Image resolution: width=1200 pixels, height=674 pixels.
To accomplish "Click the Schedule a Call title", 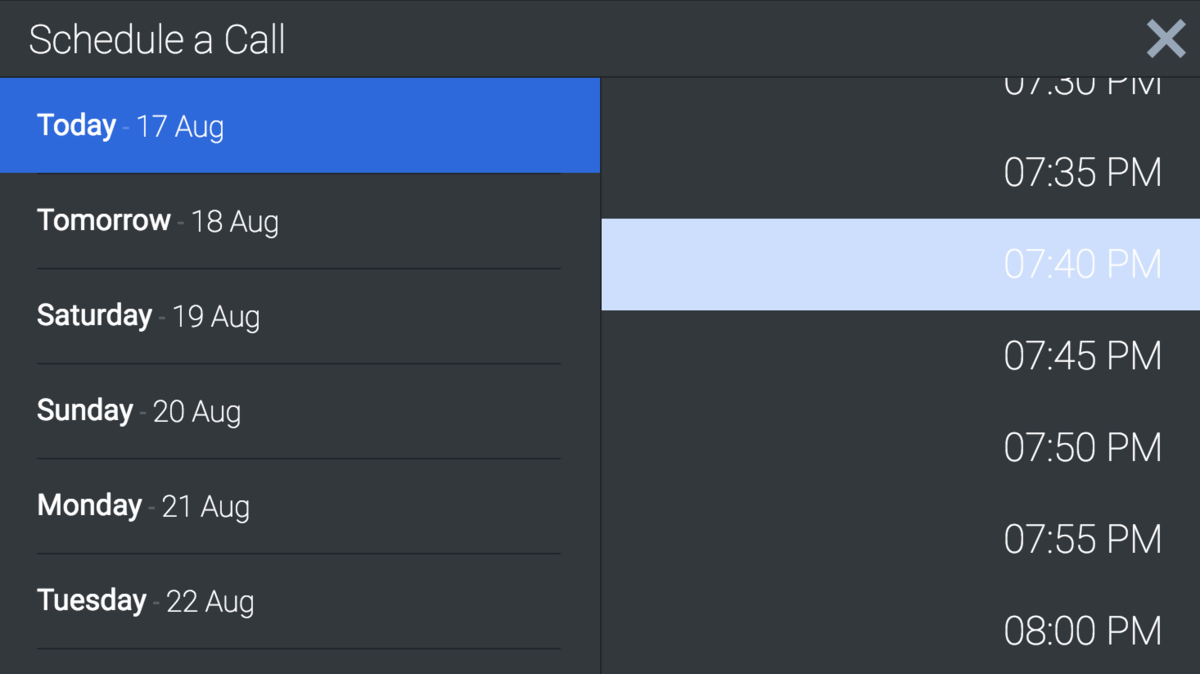I will pyautogui.click(x=157, y=40).
